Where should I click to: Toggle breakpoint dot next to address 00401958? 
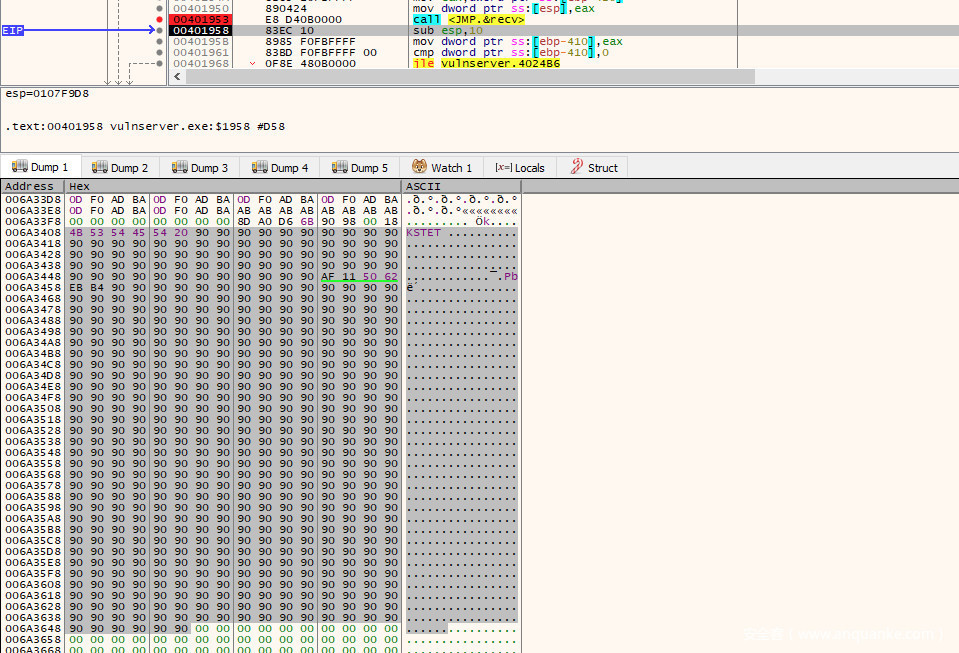pyautogui.click(x=159, y=30)
